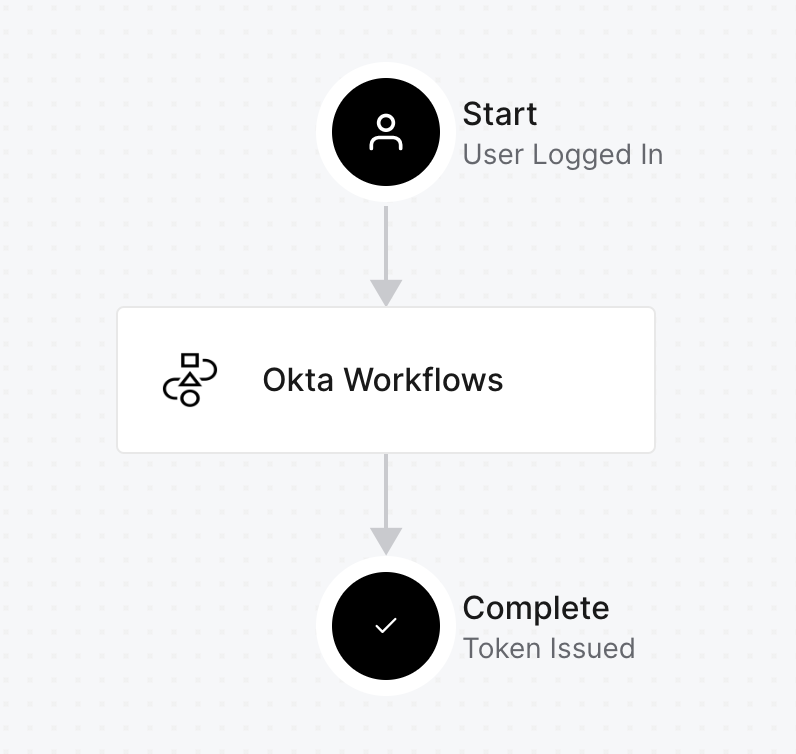Click the arrowhead pointing into Okta Workflows card

coord(386,292)
